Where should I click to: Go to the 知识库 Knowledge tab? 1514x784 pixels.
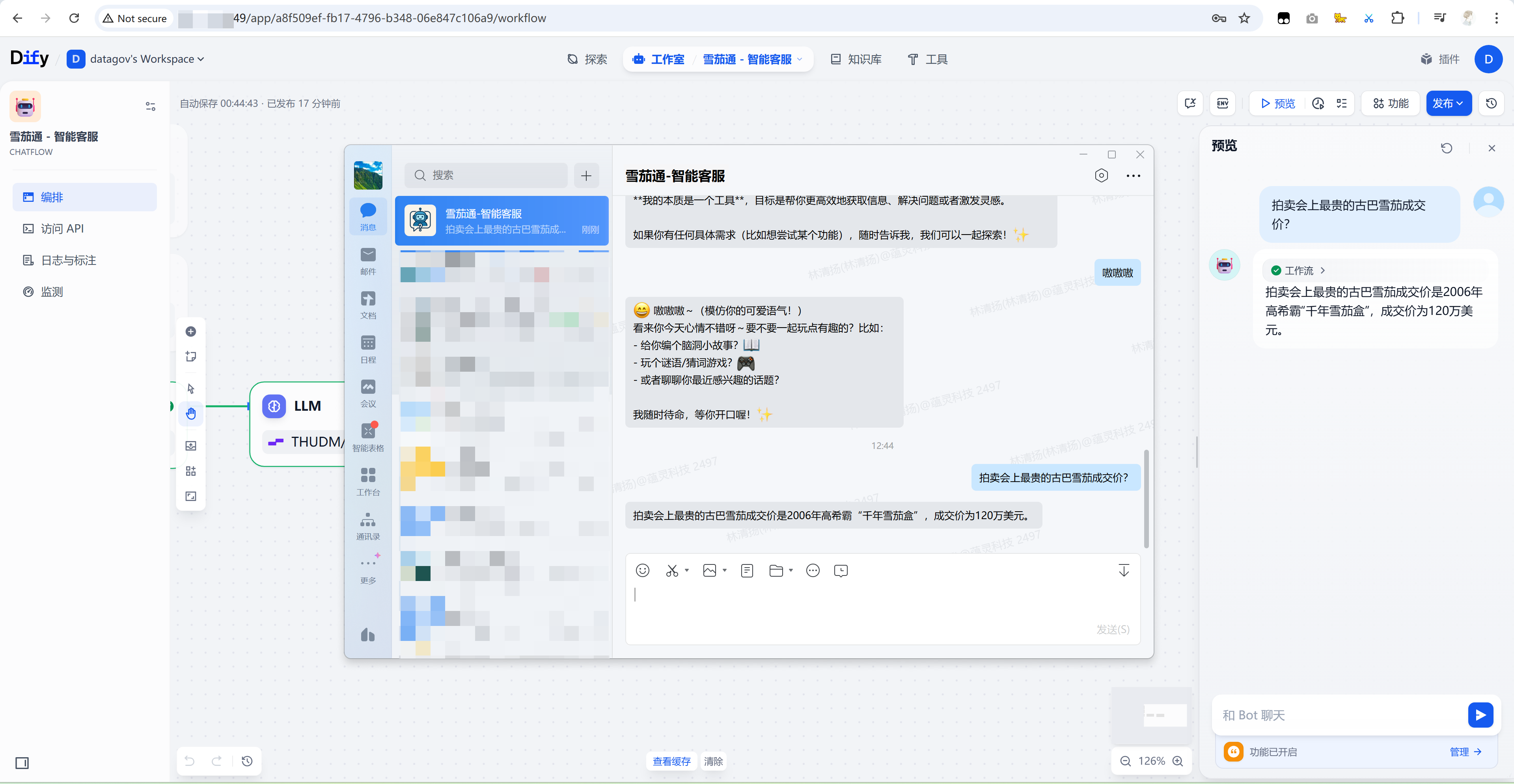click(856, 59)
